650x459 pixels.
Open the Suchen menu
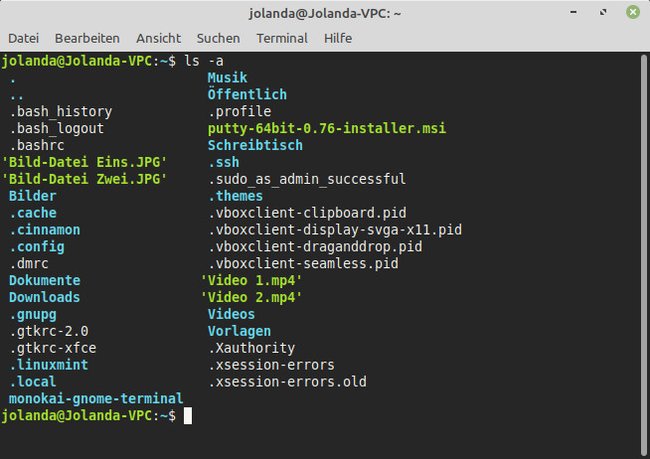[x=218, y=38]
